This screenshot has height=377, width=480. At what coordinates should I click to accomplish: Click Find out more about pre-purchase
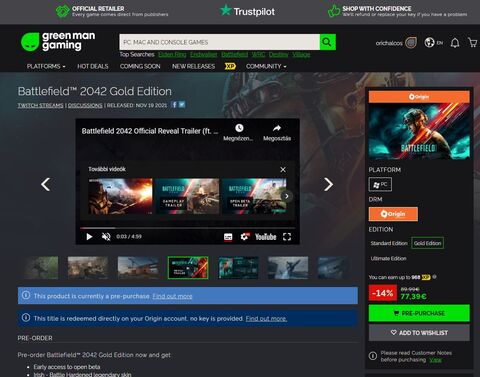point(172,296)
